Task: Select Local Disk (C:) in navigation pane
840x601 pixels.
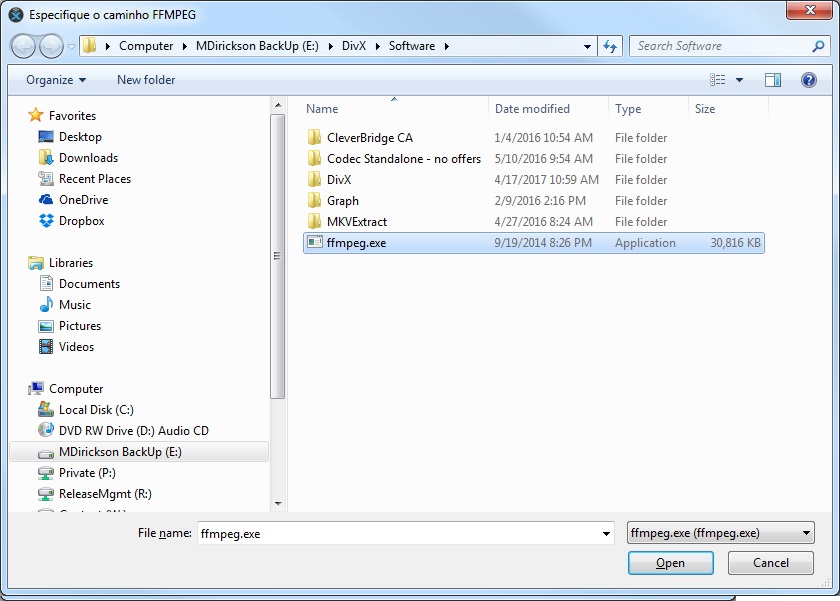Action: (x=96, y=410)
